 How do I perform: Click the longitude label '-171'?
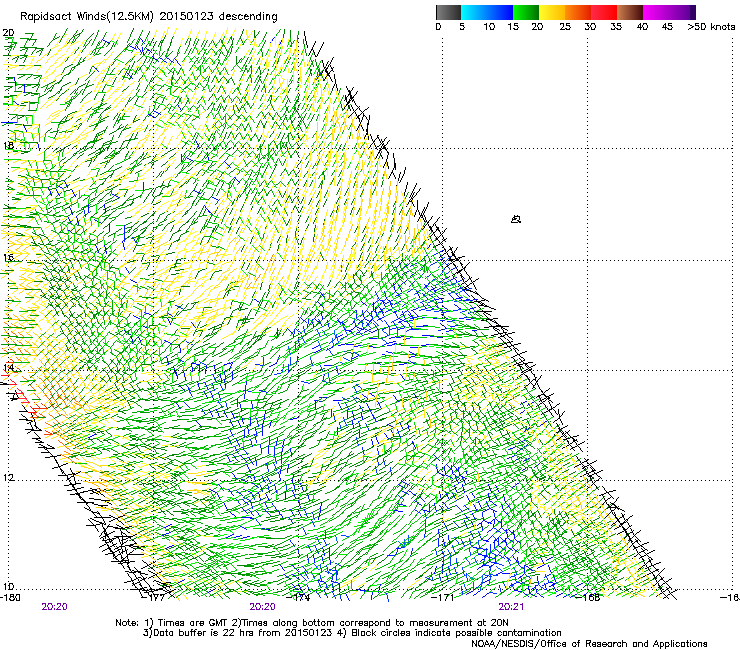pos(445,598)
